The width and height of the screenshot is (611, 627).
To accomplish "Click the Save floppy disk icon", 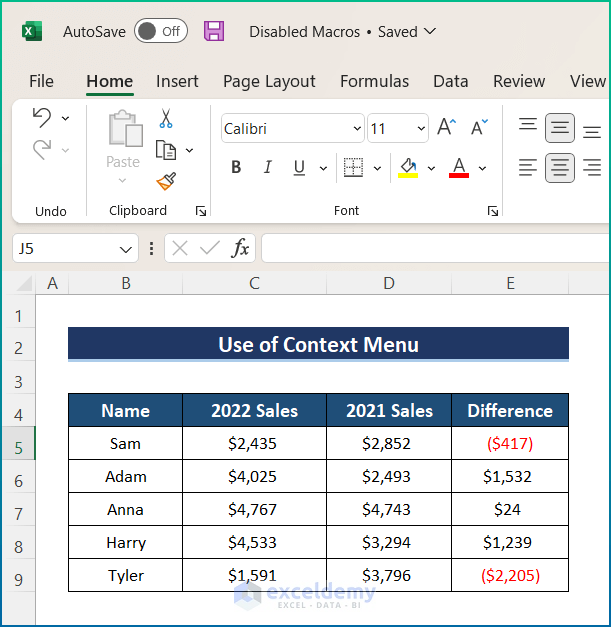I will pos(214,31).
